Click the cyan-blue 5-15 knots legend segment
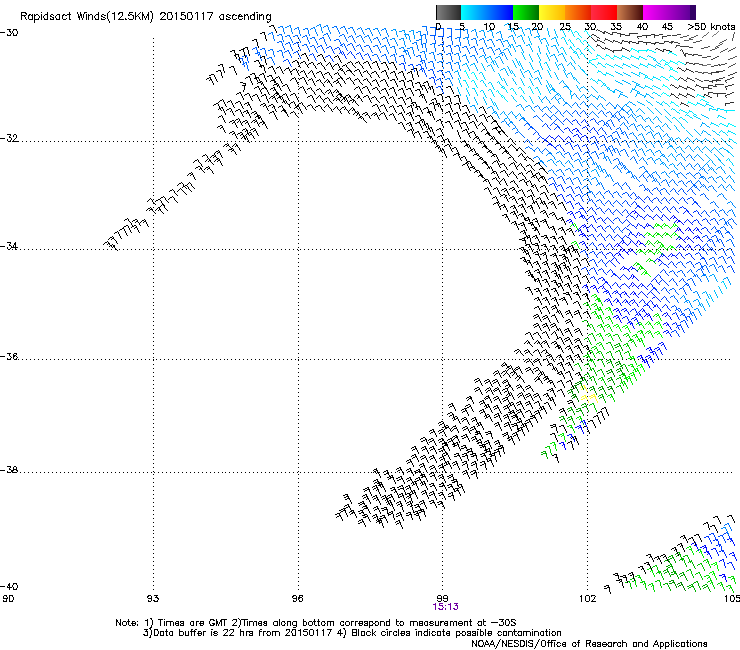Viewport: 740px width, 650px height. click(487, 12)
